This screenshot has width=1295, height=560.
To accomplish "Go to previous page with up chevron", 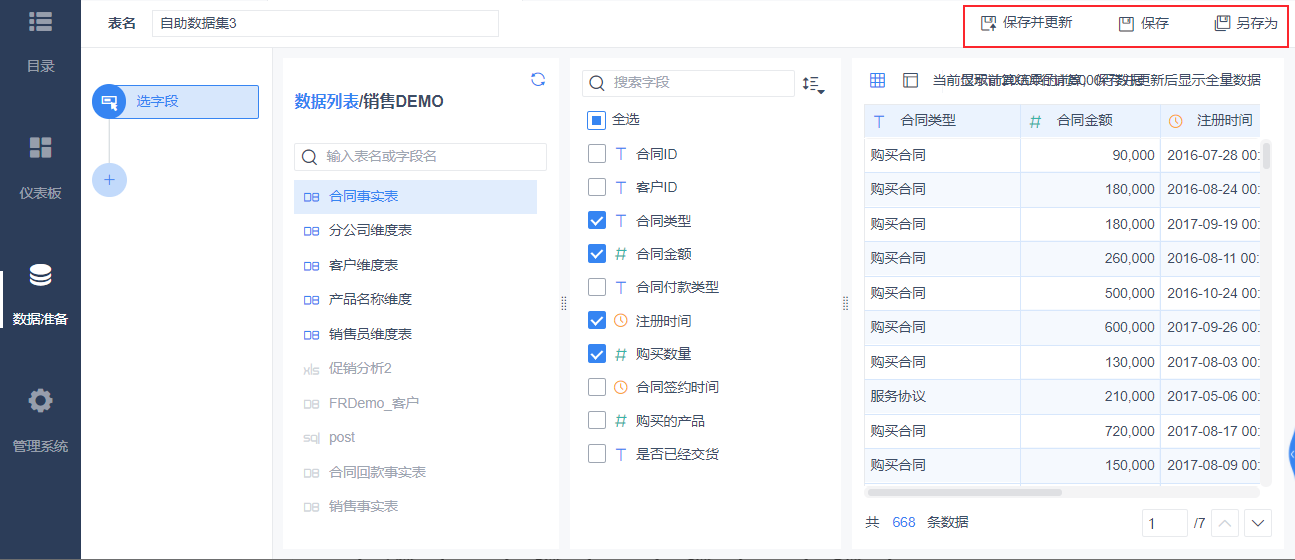I will click(x=1226, y=523).
